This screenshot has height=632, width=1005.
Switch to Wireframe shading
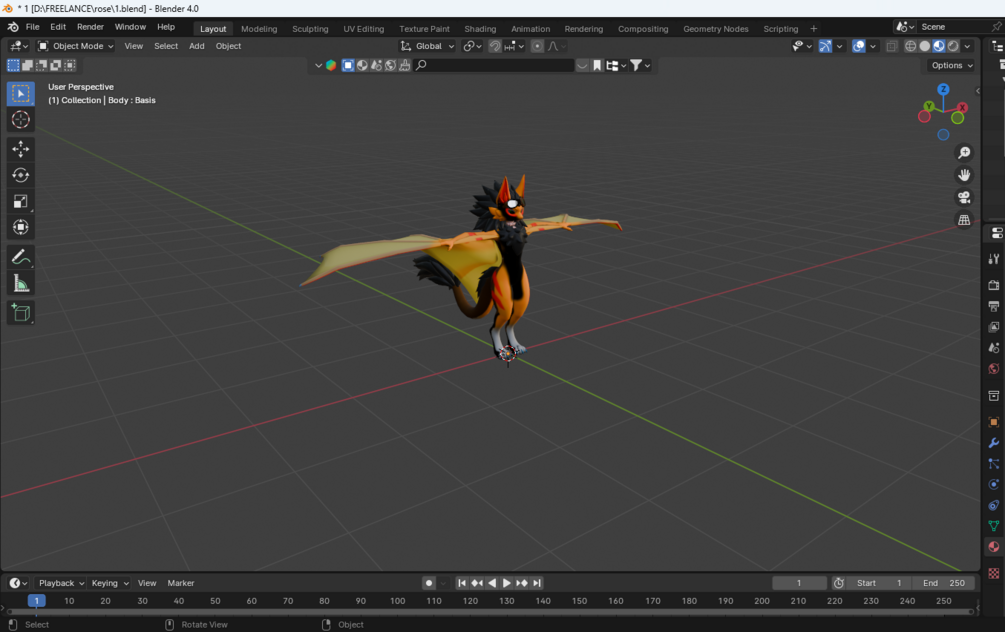(x=910, y=46)
